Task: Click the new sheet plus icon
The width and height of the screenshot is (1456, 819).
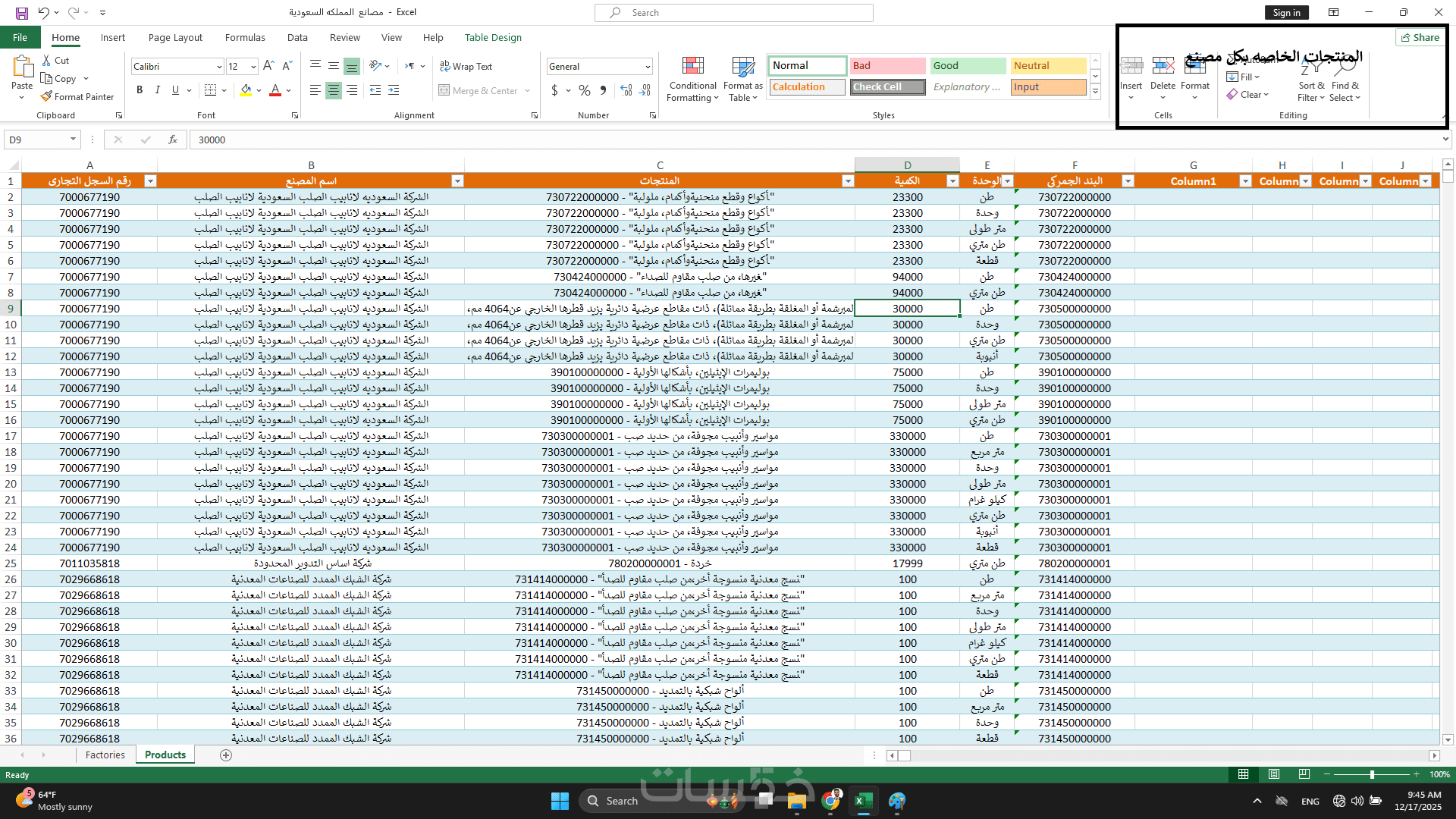Action: point(225,755)
